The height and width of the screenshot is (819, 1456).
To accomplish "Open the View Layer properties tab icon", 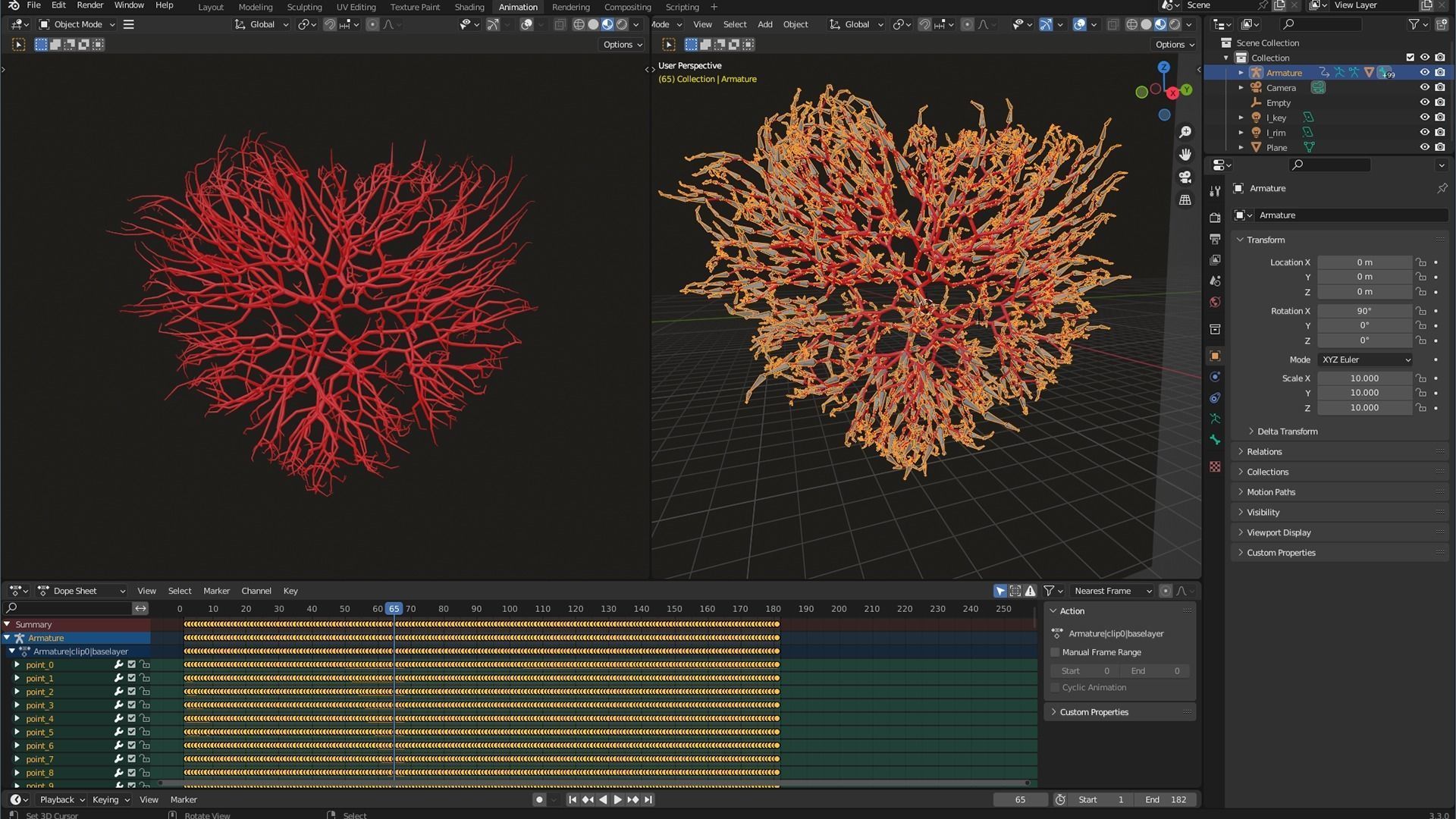I will 1215,259.
